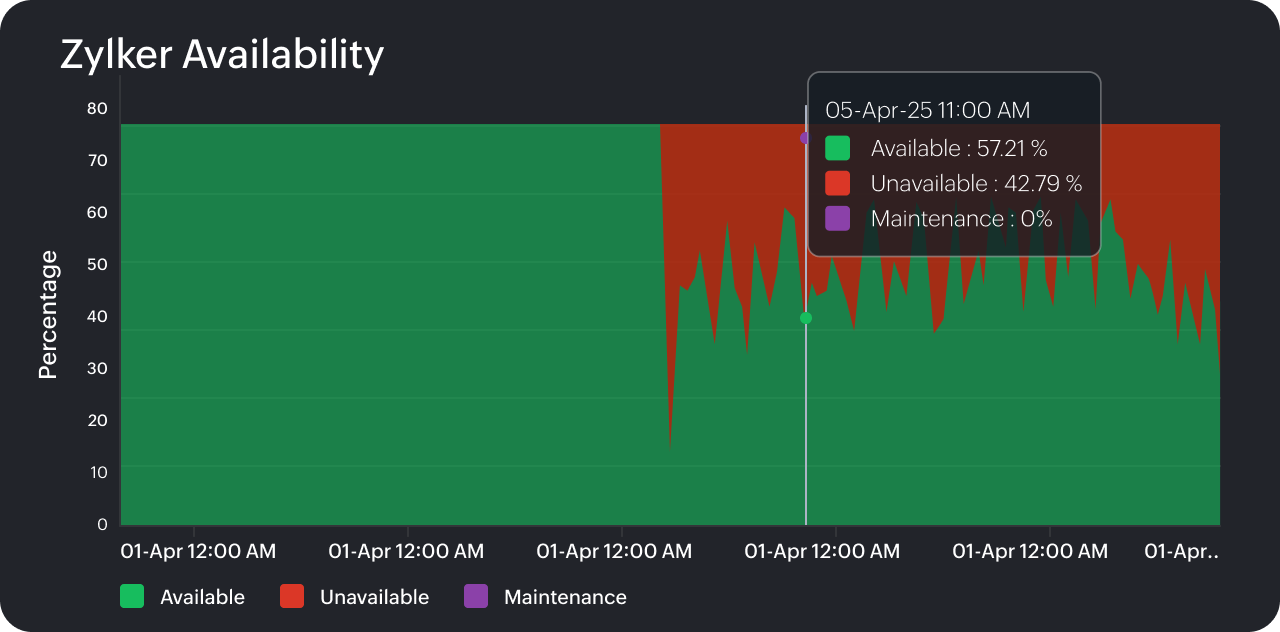Click the Zylker Availability chart title
Image resolution: width=1280 pixels, height=632 pixels.
(x=222, y=54)
